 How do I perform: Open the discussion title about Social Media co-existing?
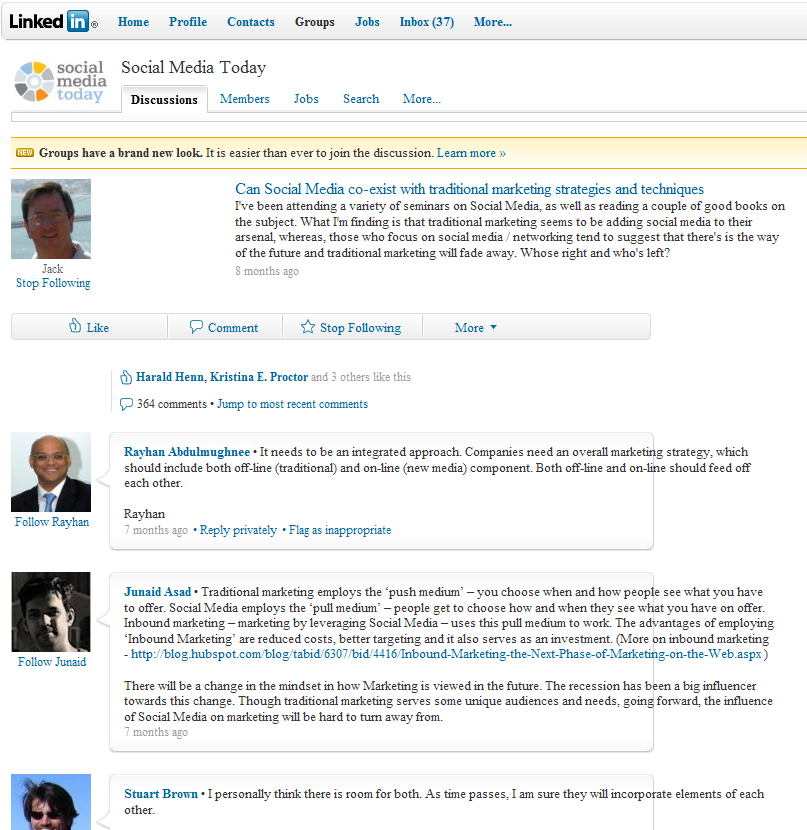(x=469, y=189)
